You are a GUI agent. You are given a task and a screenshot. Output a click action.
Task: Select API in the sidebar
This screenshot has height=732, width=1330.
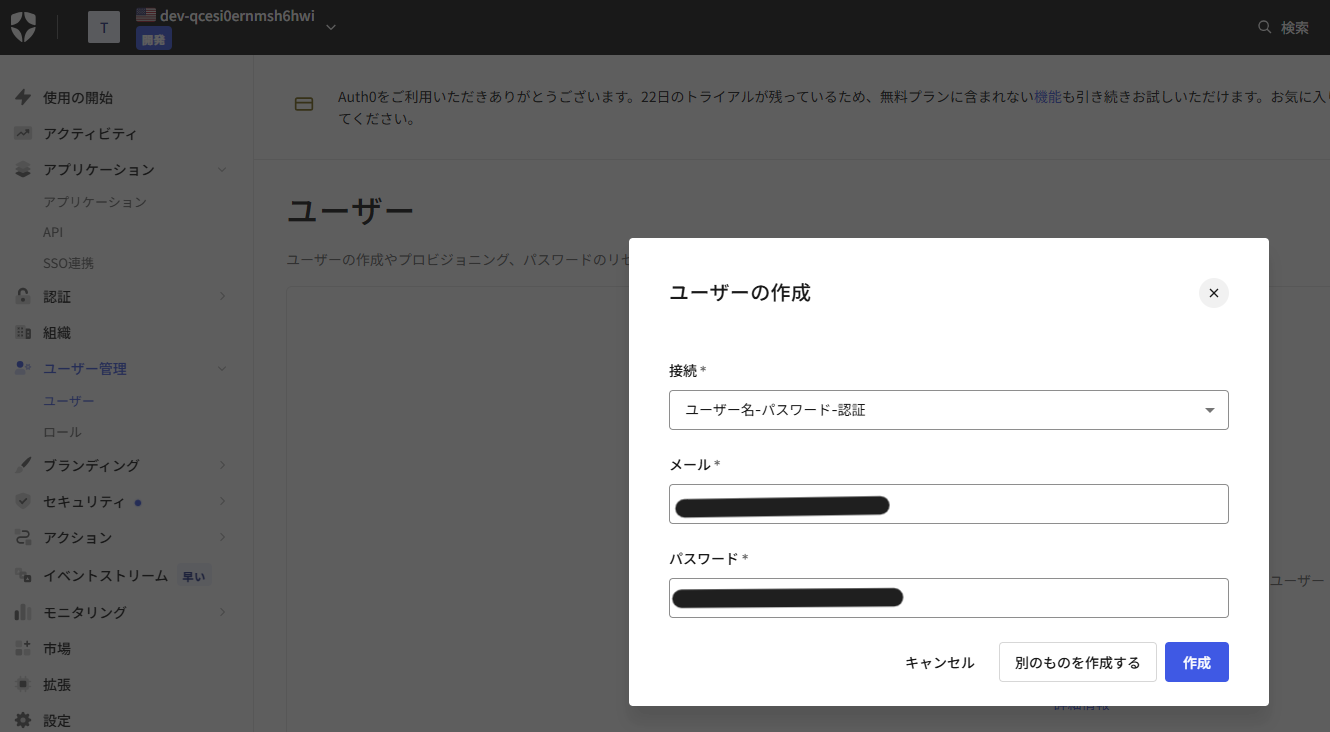(53, 232)
